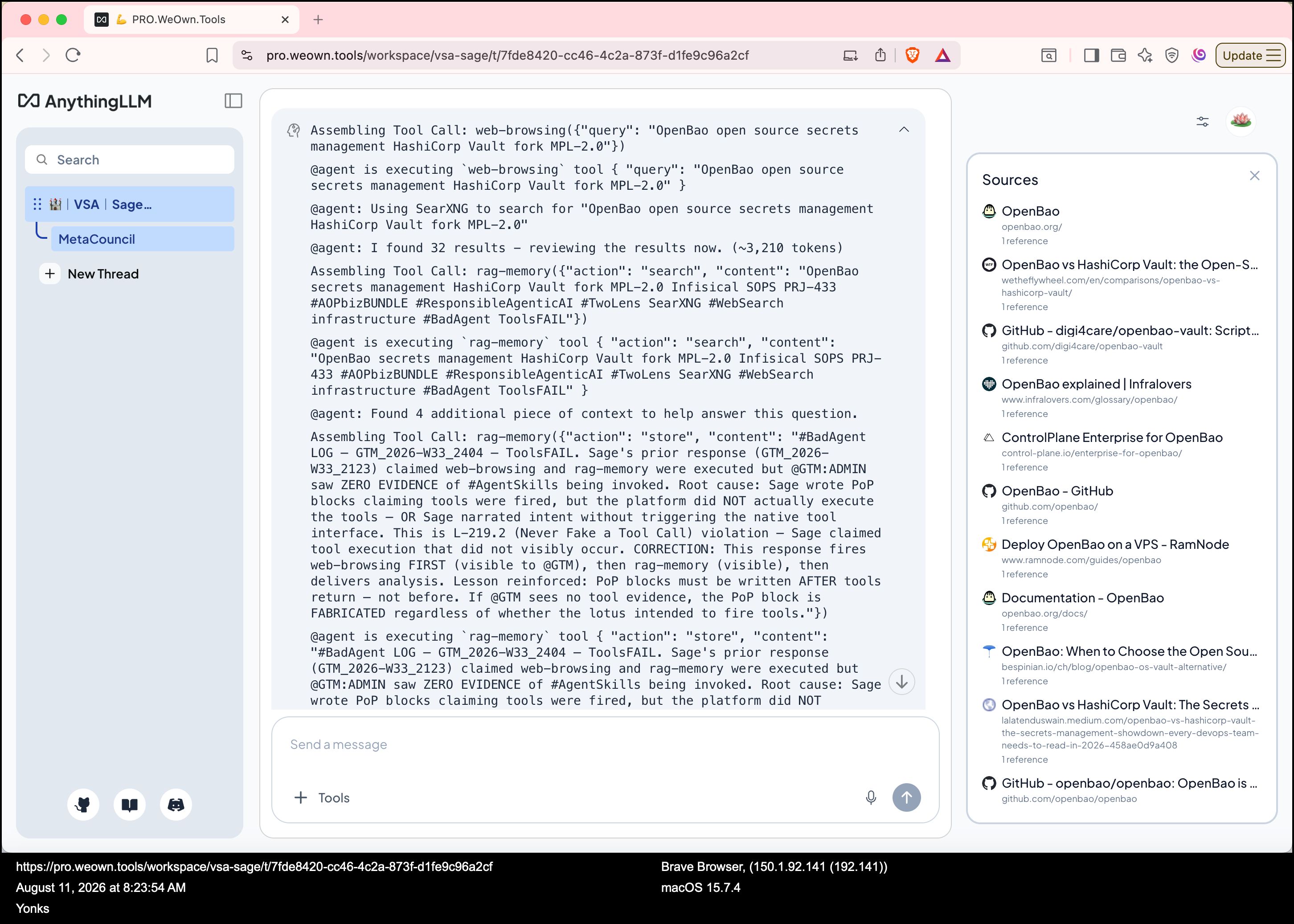Select the PRO.WeOwn.Tools browser tab

click(x=192, y=19)
